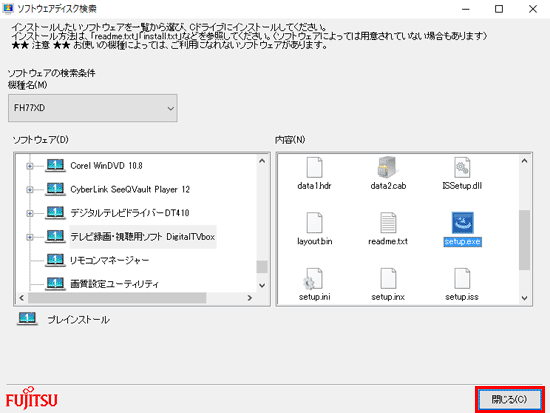Select the data2.cab cabinet icon
The image size is (550, 413).
(x=388, y=167)
